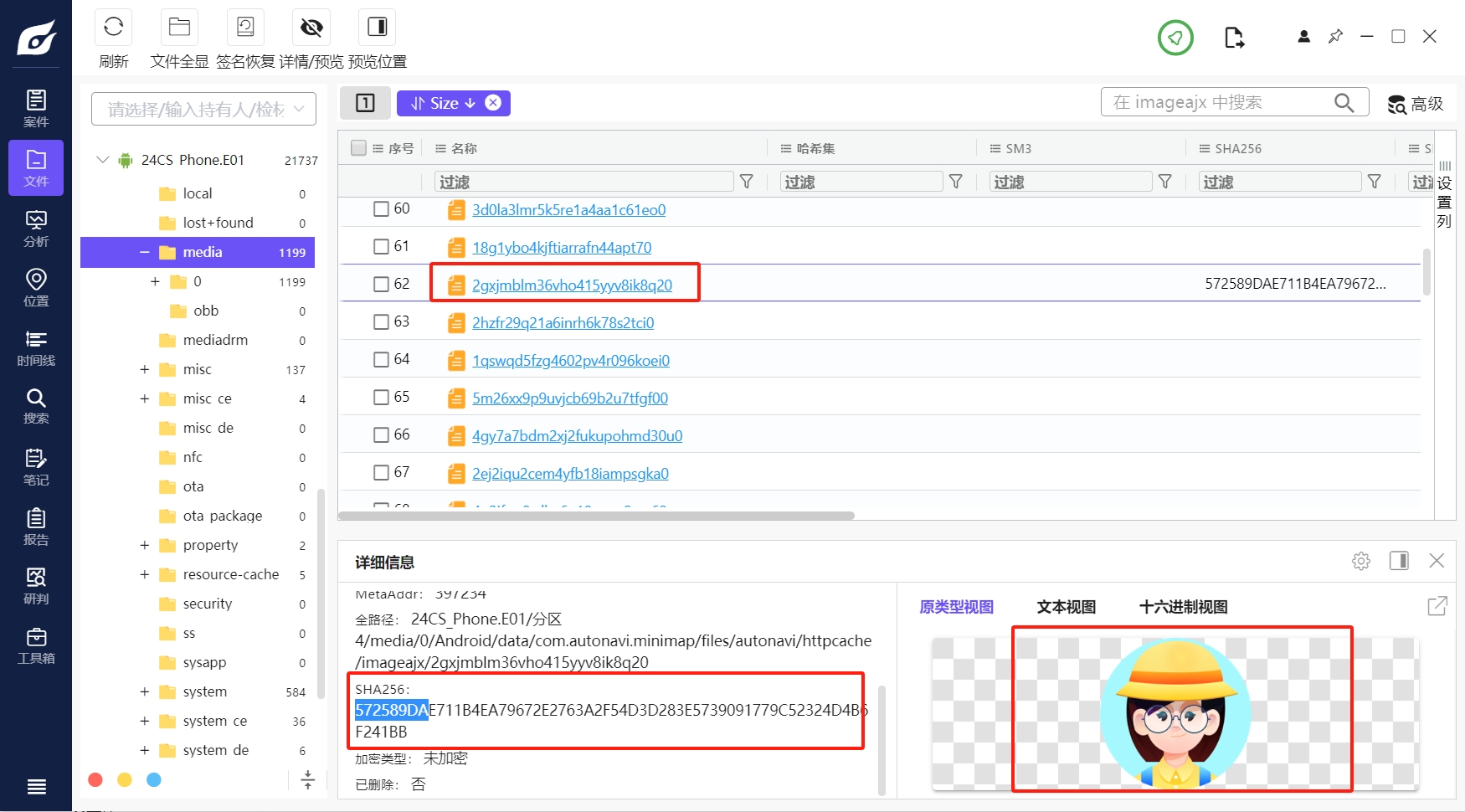This screenshot has width=1465, height=812.
Task: Click filter funnel for 名称 column
Action: click(747, 182)
